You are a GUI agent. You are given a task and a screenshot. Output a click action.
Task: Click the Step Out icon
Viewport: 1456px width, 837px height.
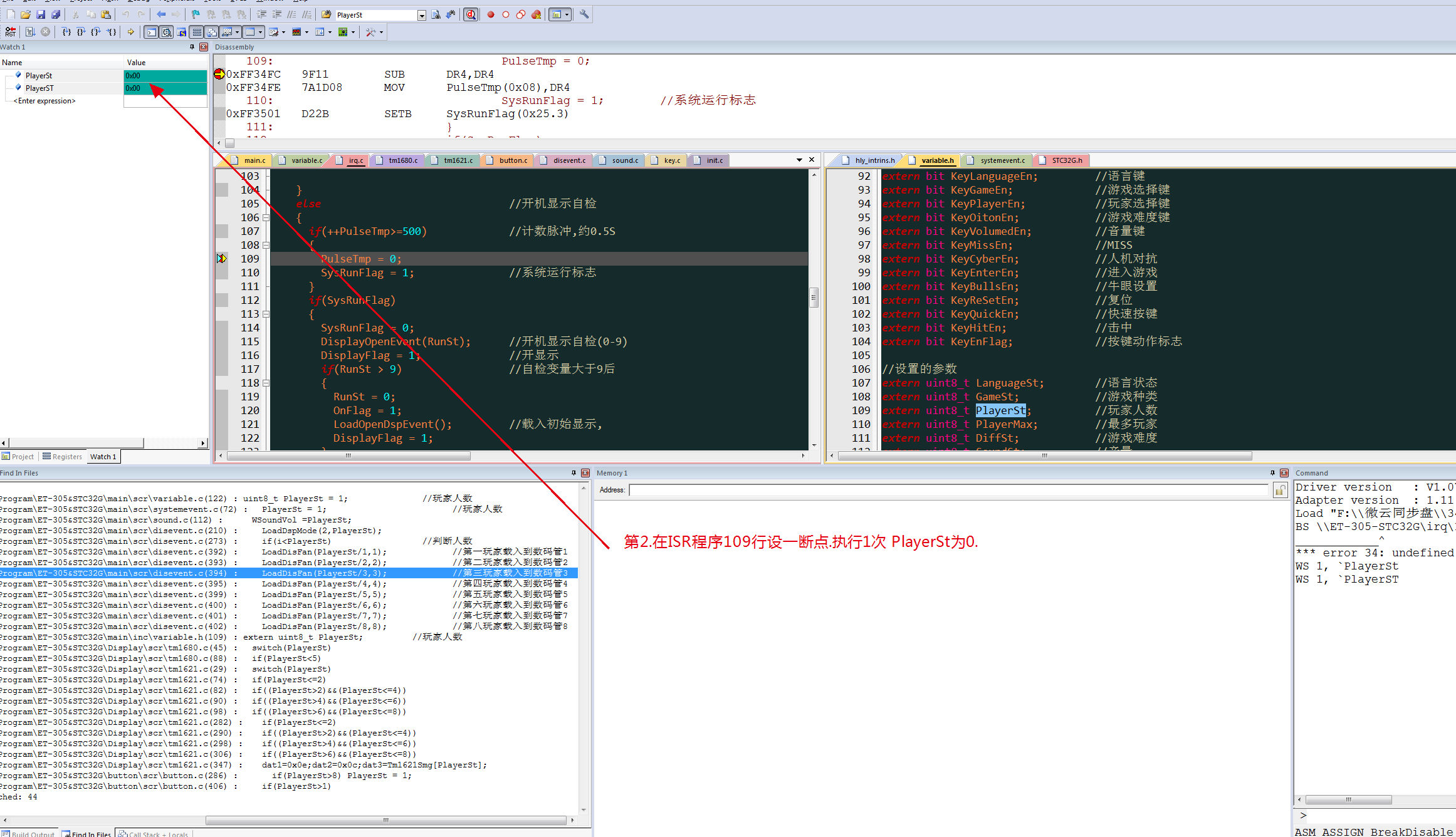tap(95, 32)
